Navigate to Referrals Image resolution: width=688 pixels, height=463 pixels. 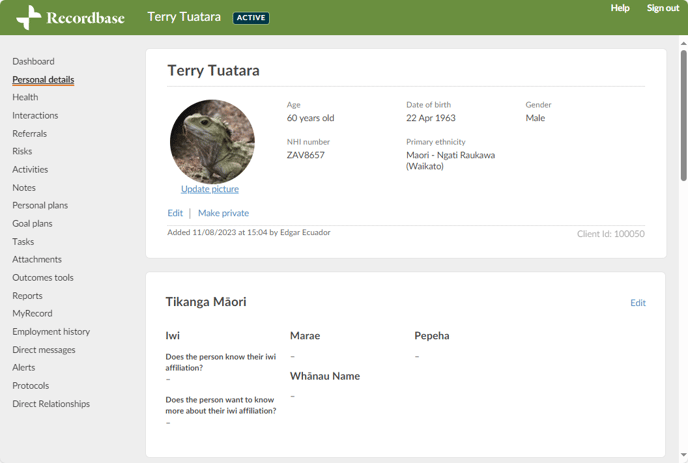pyautogui.click(x=29, y=133)
